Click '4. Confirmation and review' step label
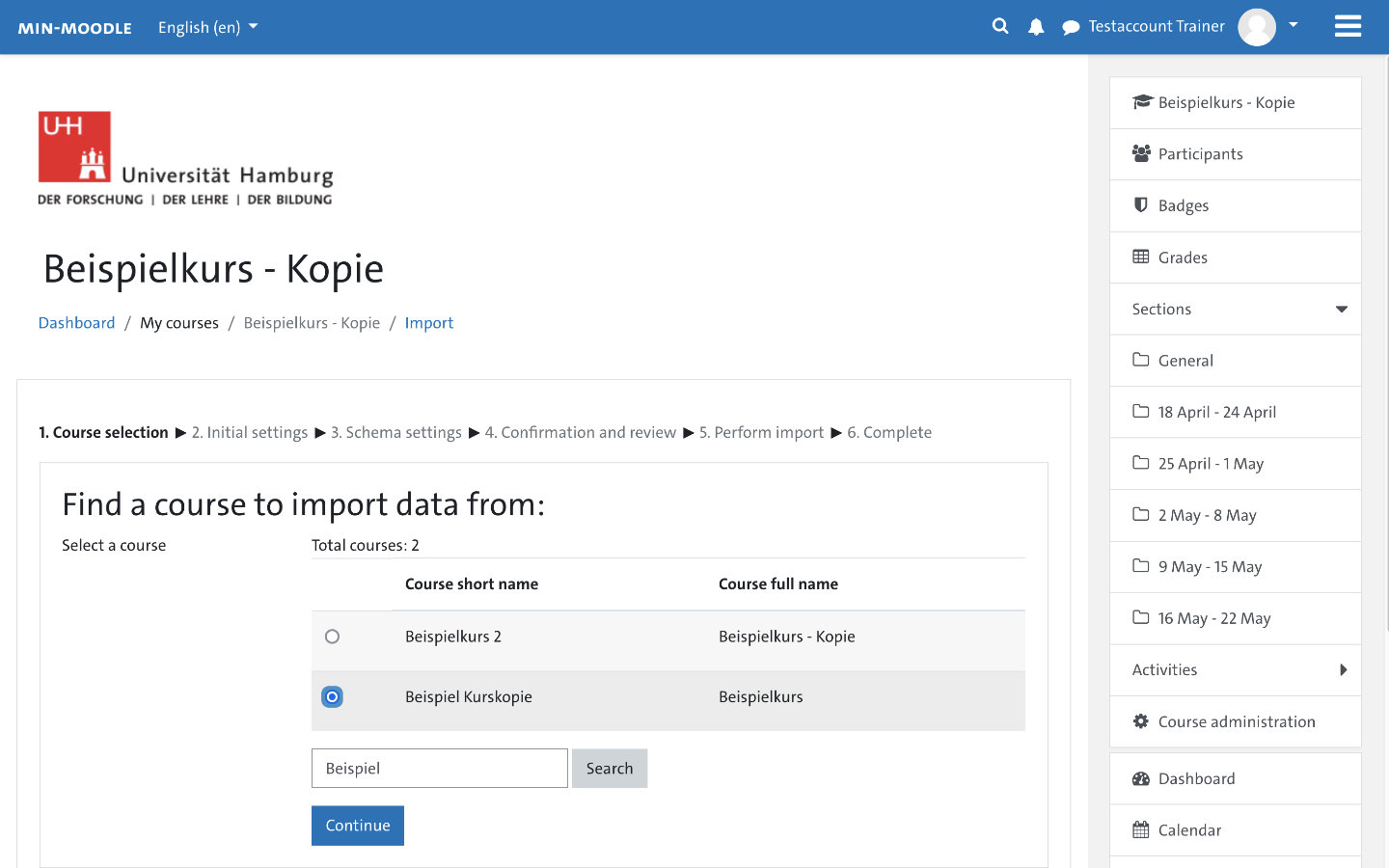Viewport: 1389px width, 868px height. [x=581, y=432]
